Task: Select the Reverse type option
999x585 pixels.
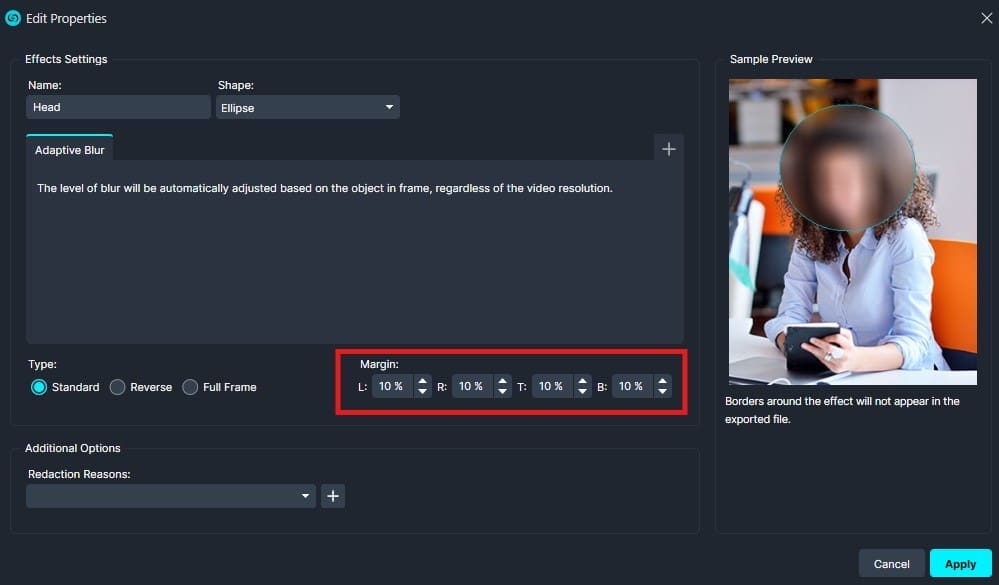Action: (x=117, y=387)
